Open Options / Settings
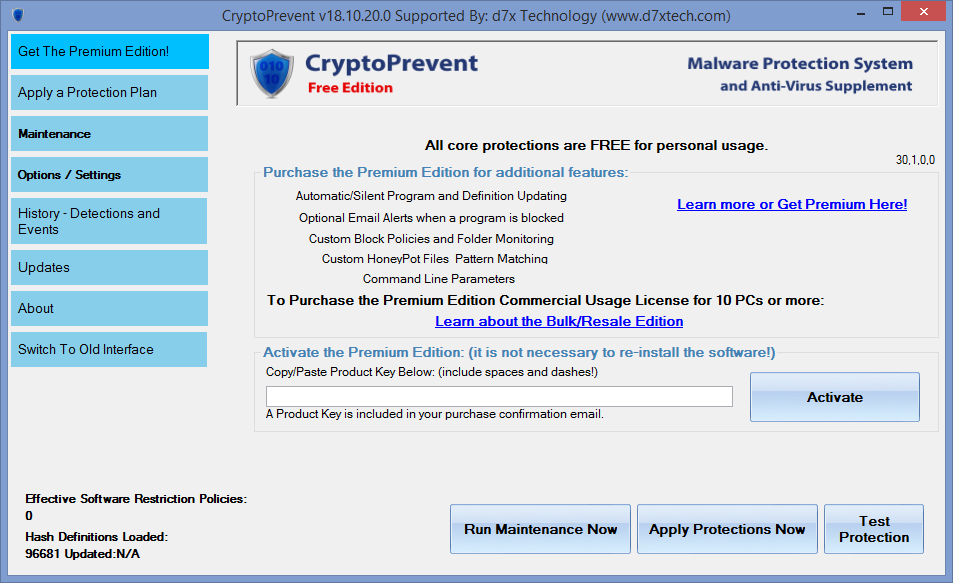The width and height of the screenshot is (953, 583). point(109,174)
